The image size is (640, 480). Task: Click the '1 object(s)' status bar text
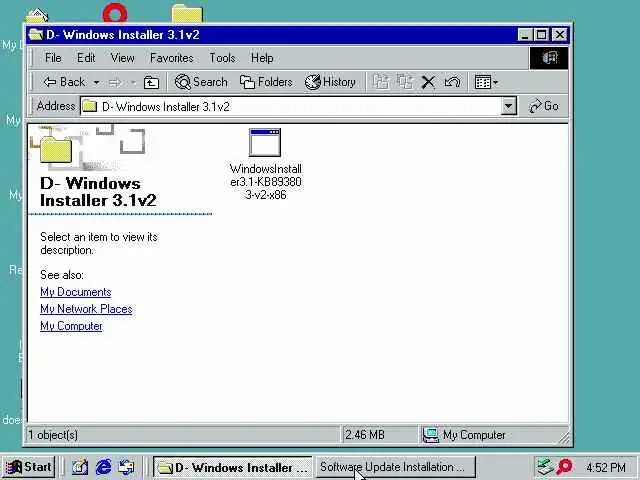(53, 435)
